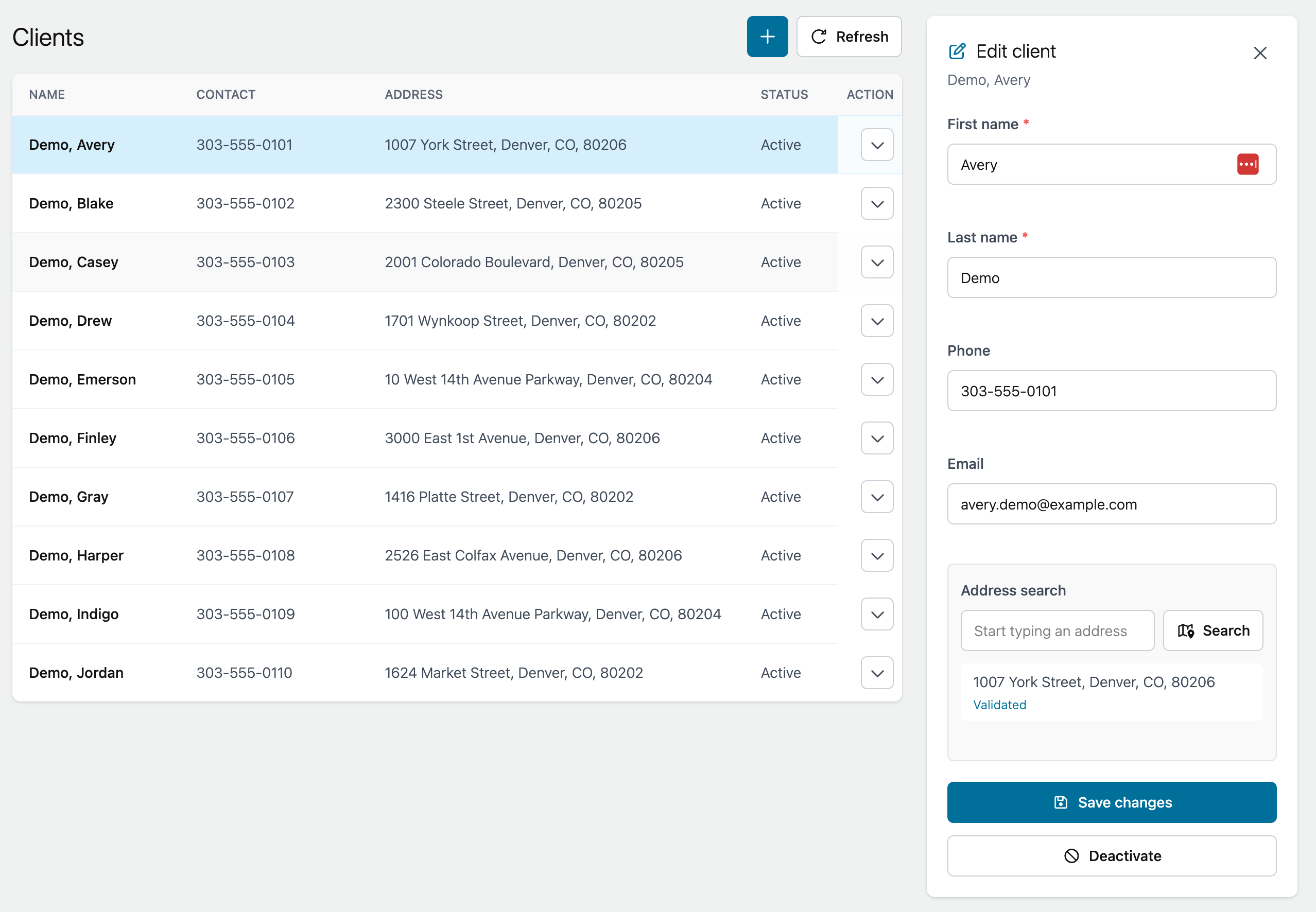
Task: Click phone number 303-555-0102
Action: 245,204
